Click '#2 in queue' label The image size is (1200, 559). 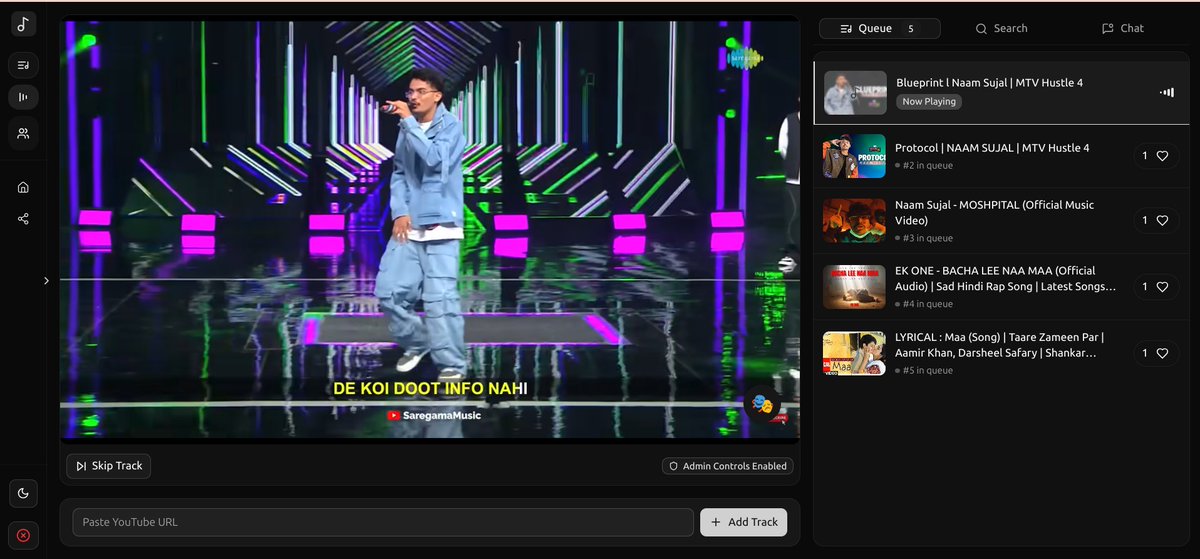pos(928,166)
